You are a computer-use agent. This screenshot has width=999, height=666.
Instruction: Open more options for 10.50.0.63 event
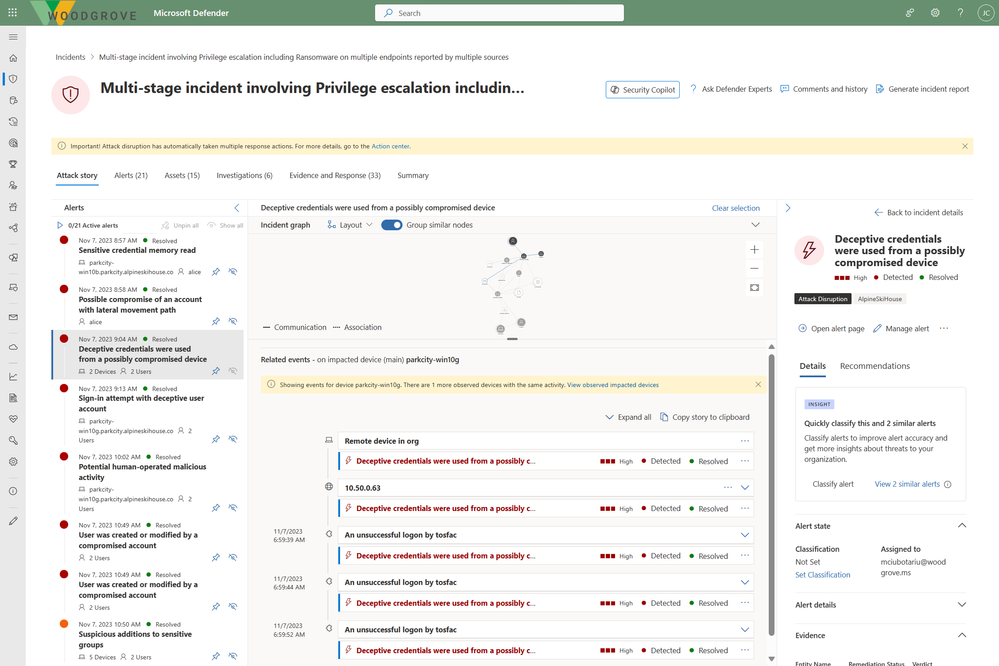[x=728, y=488]
